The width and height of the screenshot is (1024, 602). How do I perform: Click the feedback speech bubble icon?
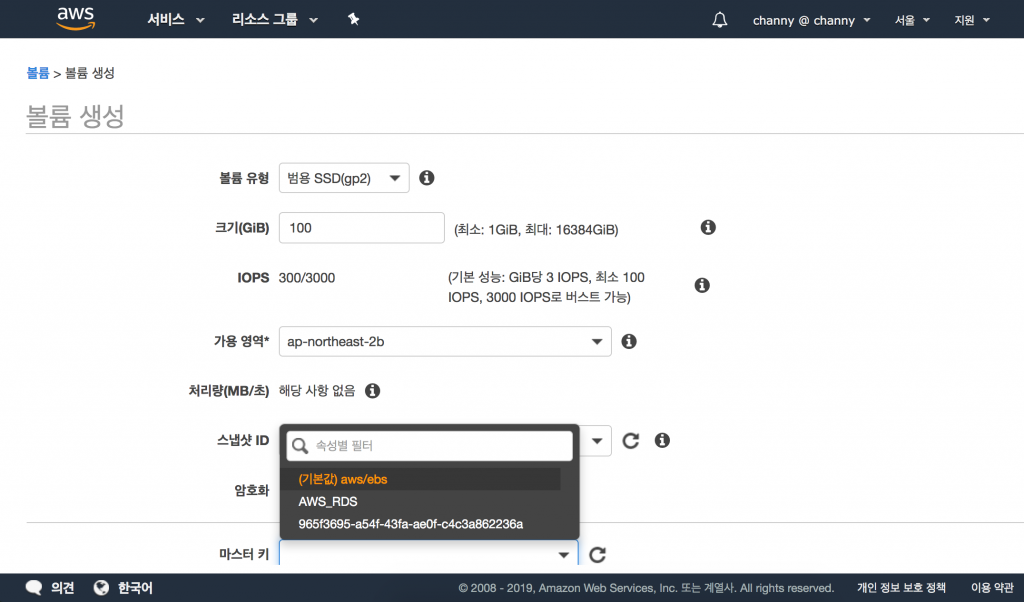[x=34, y=588]
